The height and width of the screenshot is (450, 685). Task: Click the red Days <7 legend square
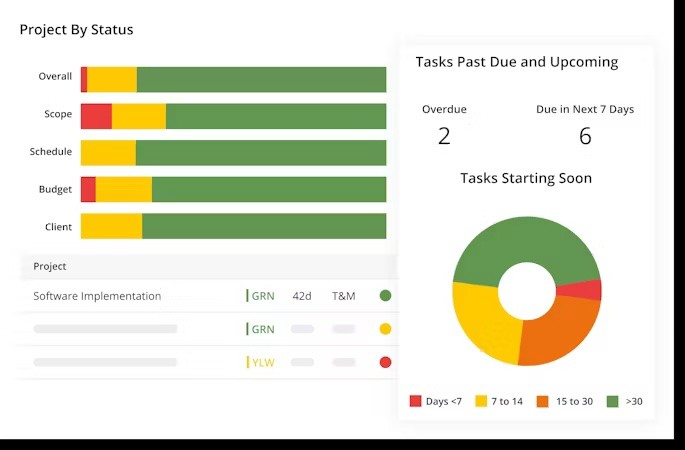pos(415,401)
